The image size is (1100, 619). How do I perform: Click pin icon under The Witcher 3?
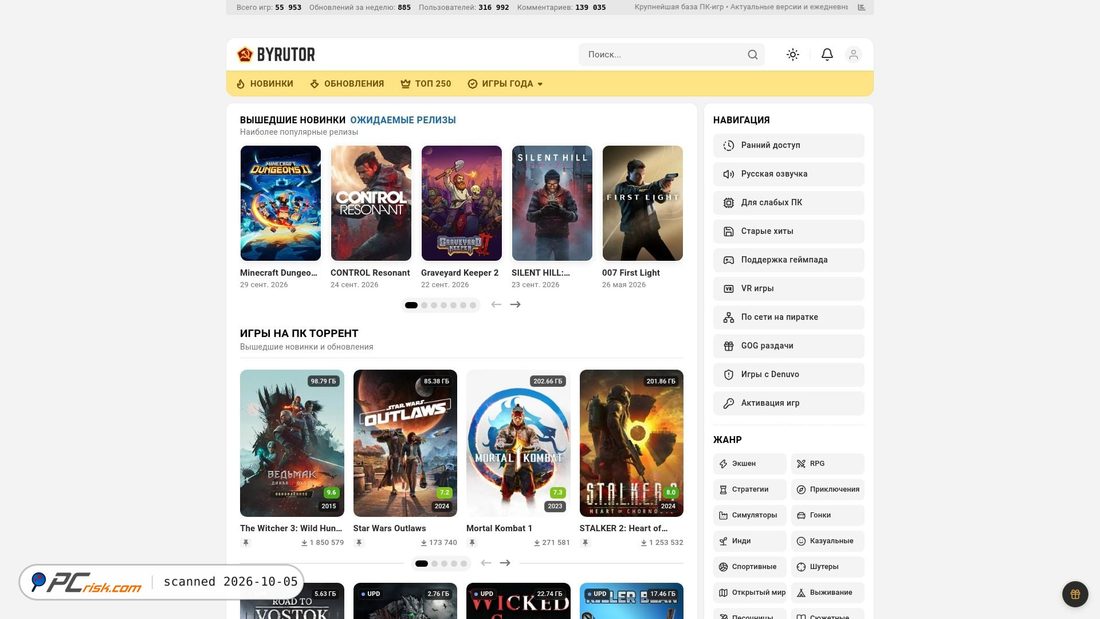click(x=246, y=543)
